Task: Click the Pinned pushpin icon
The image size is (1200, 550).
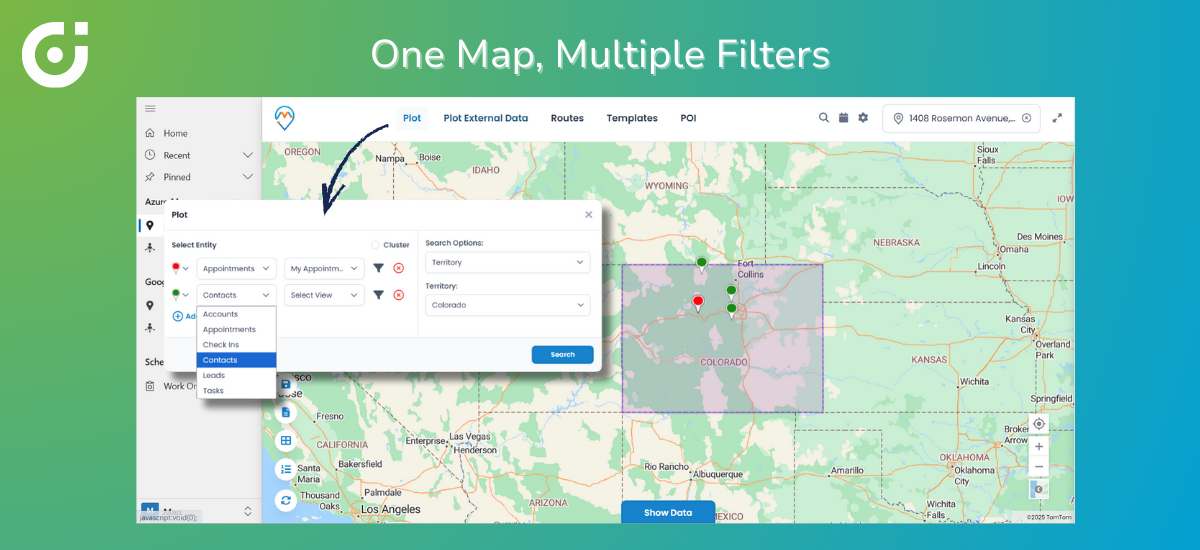Action: pos(150,177)
